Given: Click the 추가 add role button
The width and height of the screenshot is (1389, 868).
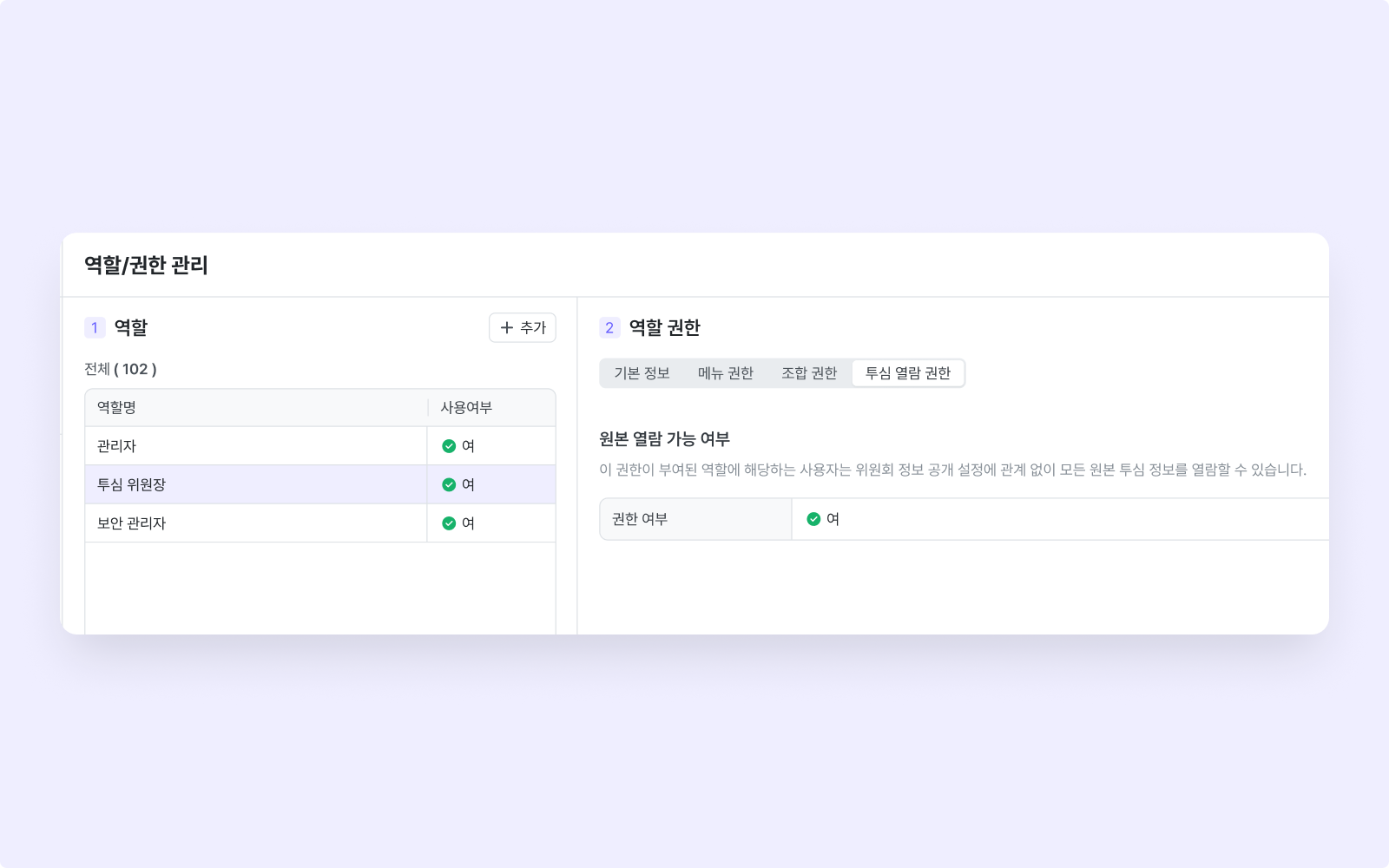Looking at the screenshot, I should click(x=522, y=328).
